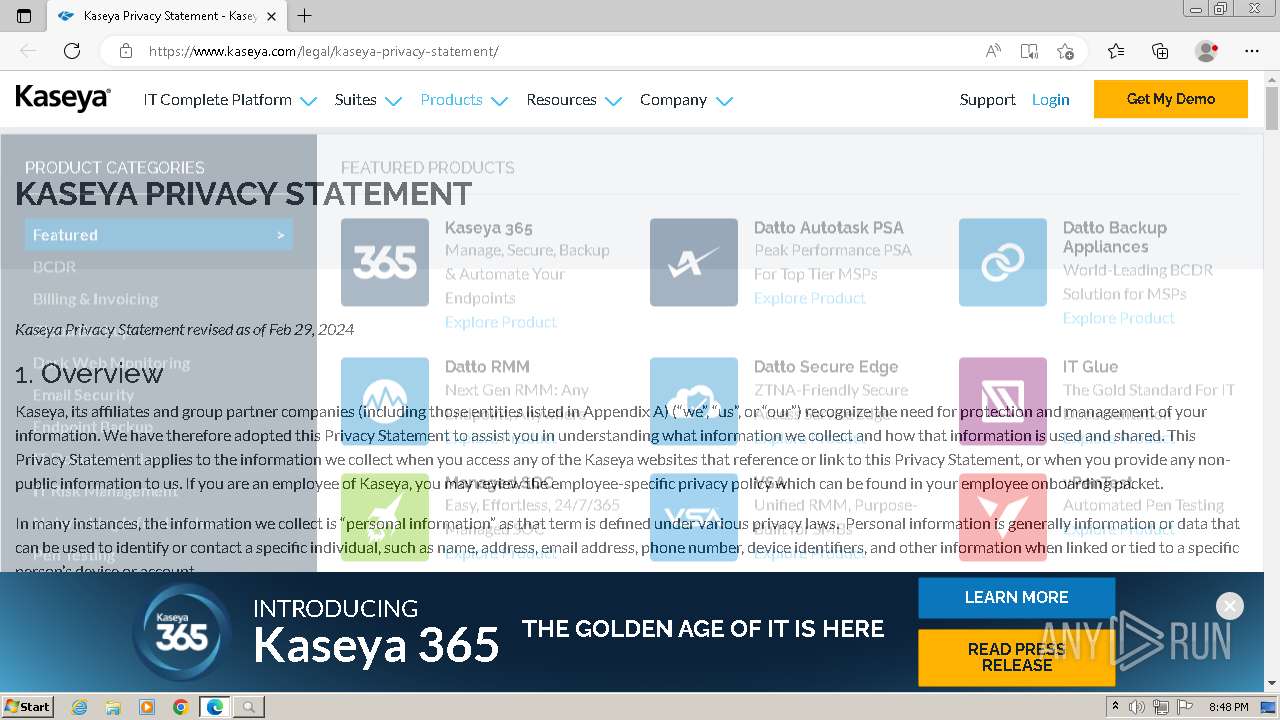This screenshot has width=1280, height=720.
Task: Click the Kaseya 365 product tile icon
Action: 385,262
